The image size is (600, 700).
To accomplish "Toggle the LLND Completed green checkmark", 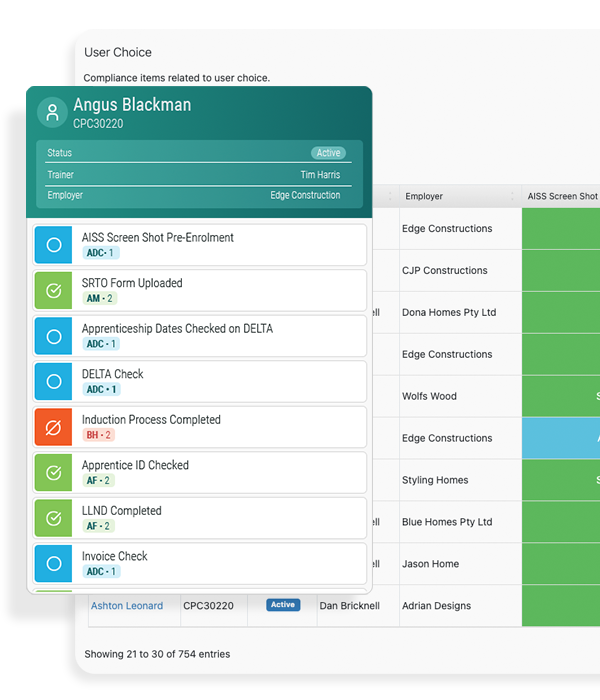I will coord(54,518).
